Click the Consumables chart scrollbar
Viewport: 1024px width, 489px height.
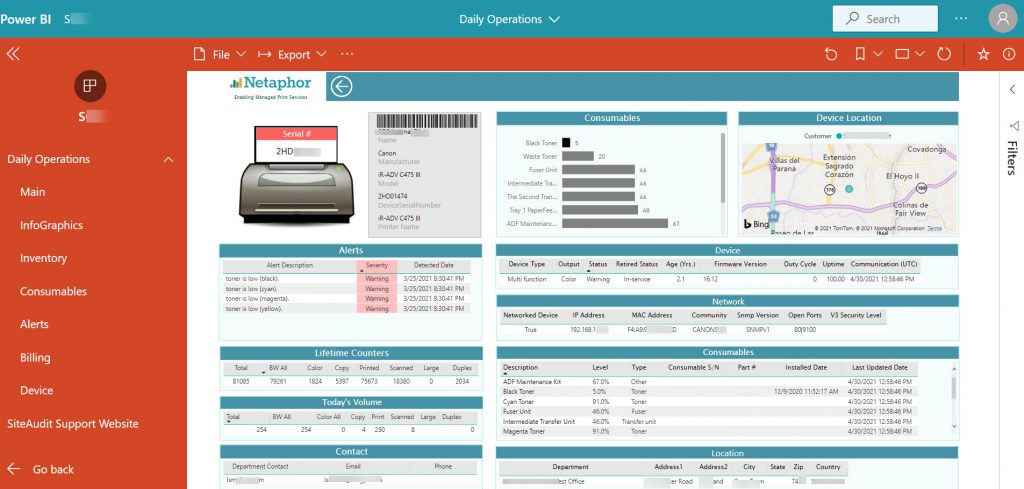722,168
